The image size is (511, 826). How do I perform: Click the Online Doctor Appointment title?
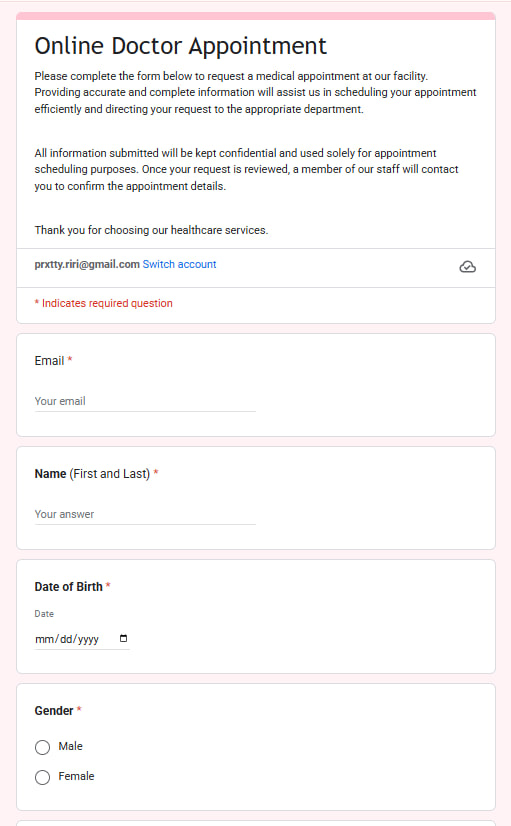click(181, 46)
